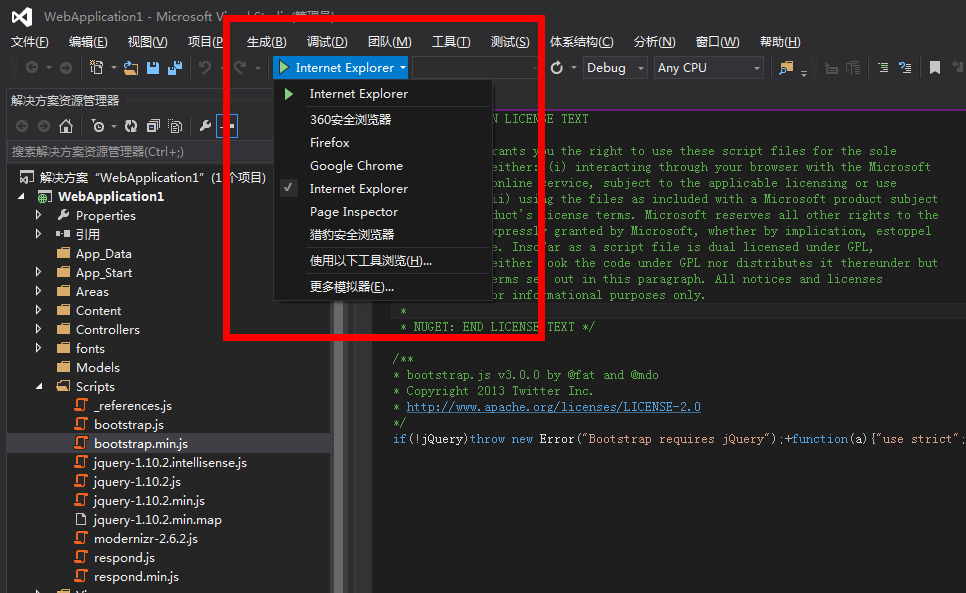This screenshot has height=593, width=966.
Task: Select the App_Data folder
Action: 104,254
